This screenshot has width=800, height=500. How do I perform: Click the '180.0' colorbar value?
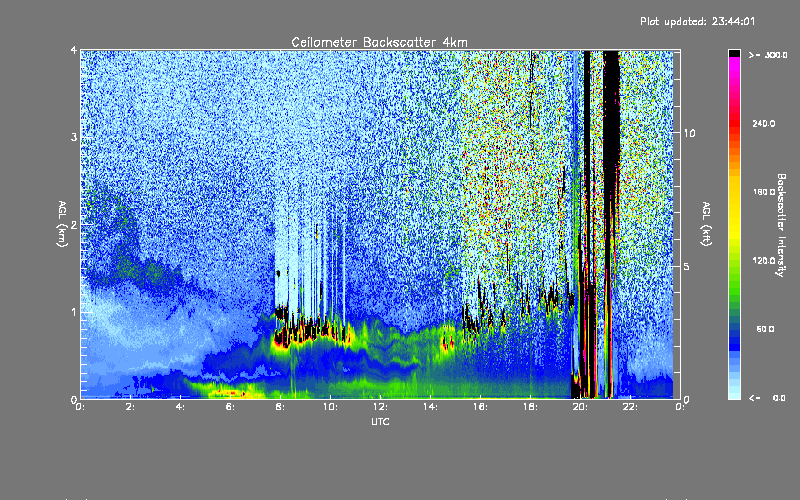[x=764, y=192]
